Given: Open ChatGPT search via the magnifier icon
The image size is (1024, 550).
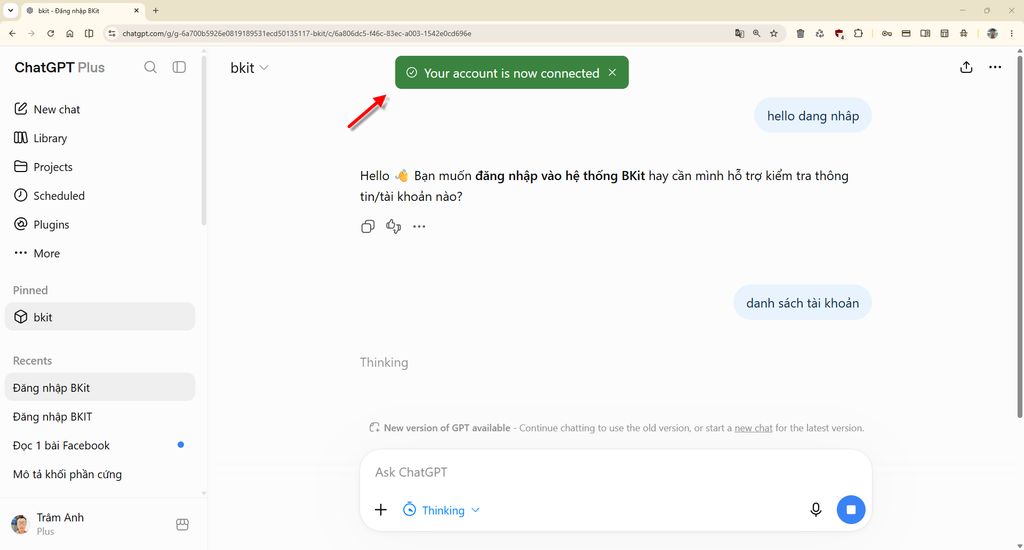Looking at the screenshot, I should (x=150, y=67).
